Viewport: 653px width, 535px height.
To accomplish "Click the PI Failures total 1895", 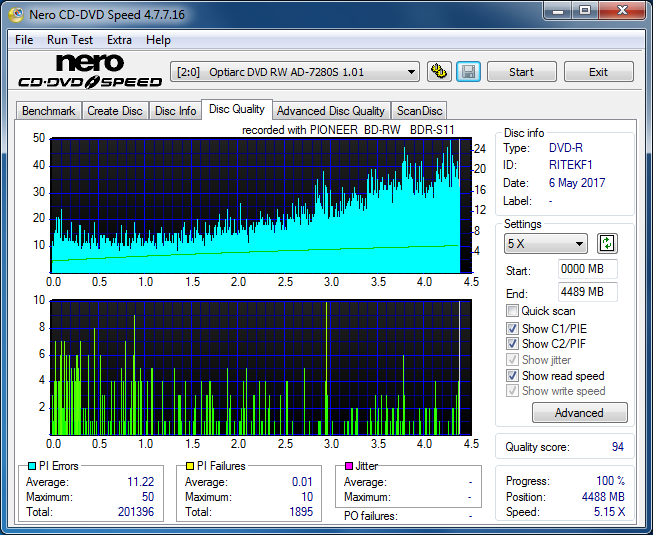I will [301, 512].
